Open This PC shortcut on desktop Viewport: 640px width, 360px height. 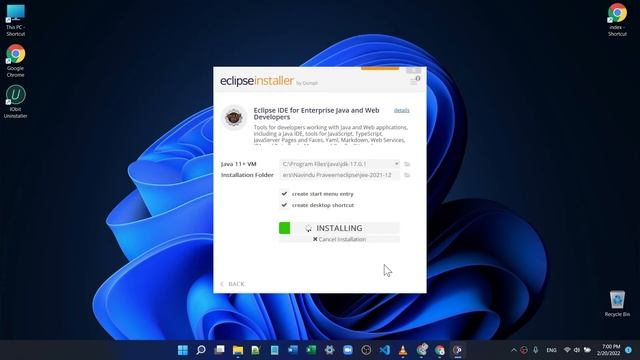16,20
